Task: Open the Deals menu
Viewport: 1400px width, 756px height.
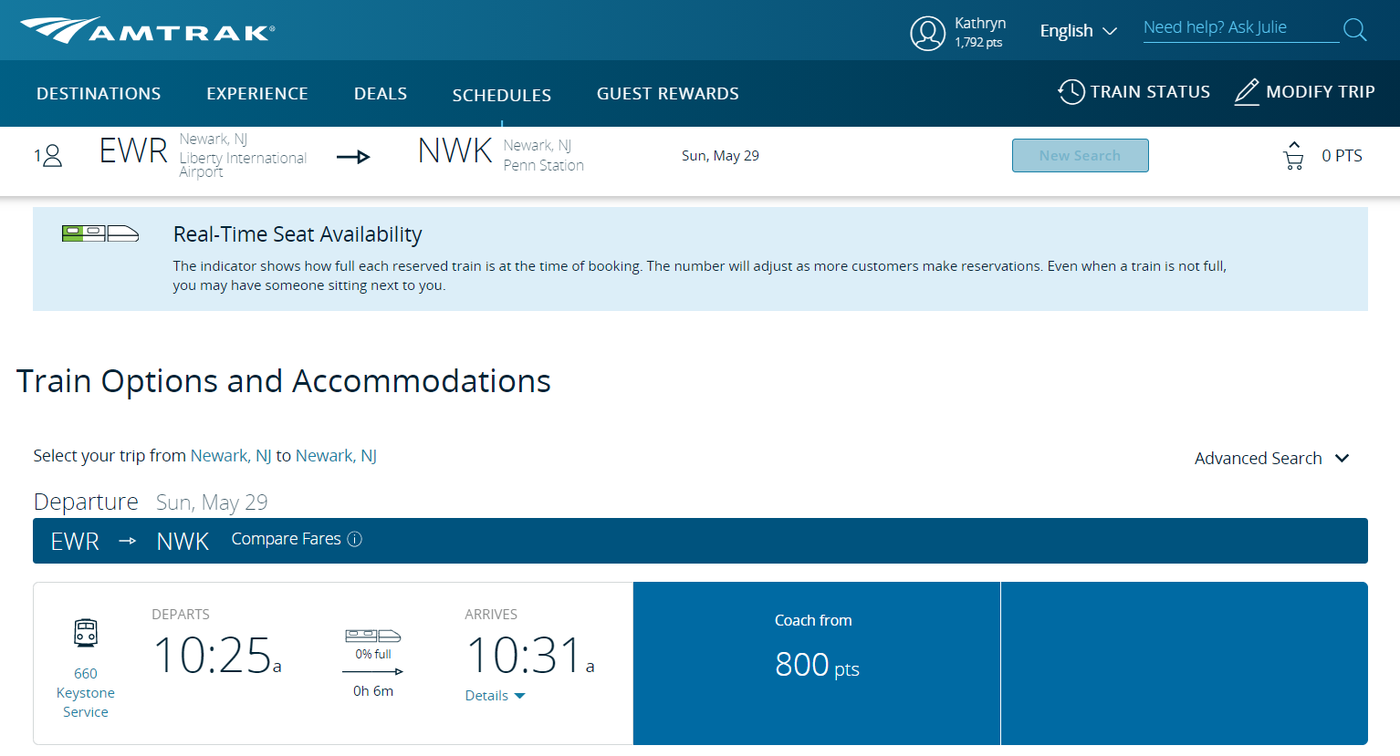Action: (x=380, y=93)
